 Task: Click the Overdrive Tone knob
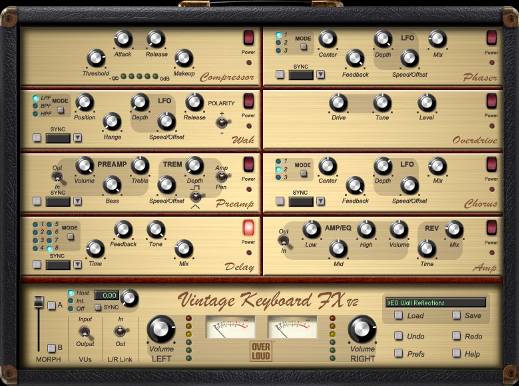point(382,102)
